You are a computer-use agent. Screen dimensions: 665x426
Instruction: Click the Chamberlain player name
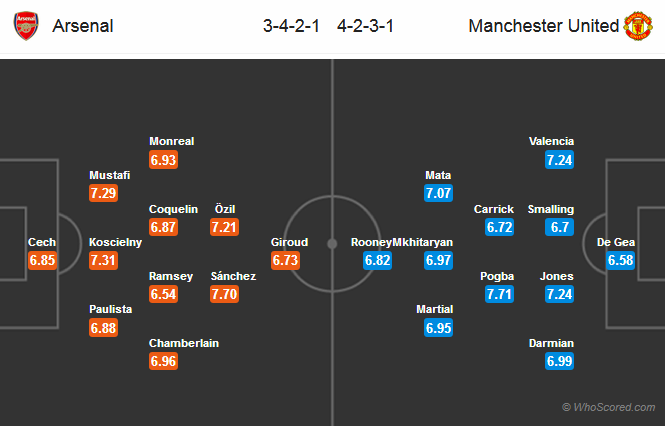click(184, 343)
